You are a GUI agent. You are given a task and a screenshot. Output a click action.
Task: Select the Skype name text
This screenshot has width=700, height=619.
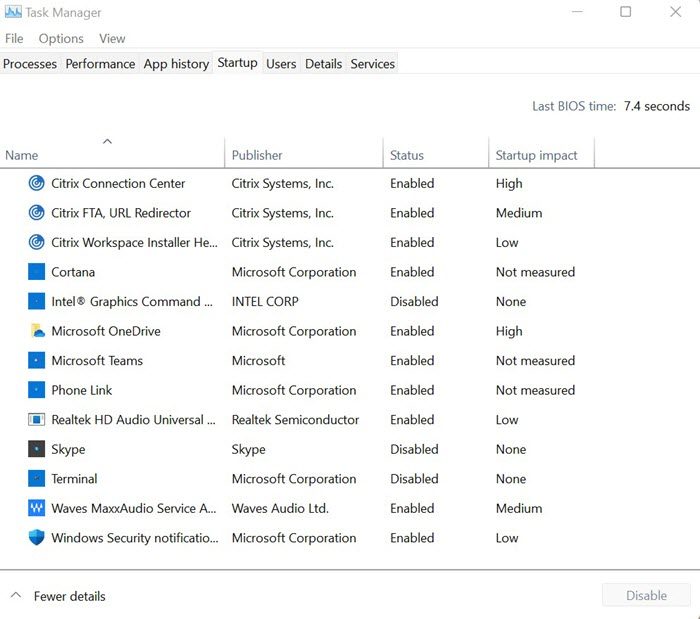tap(68, 449)
